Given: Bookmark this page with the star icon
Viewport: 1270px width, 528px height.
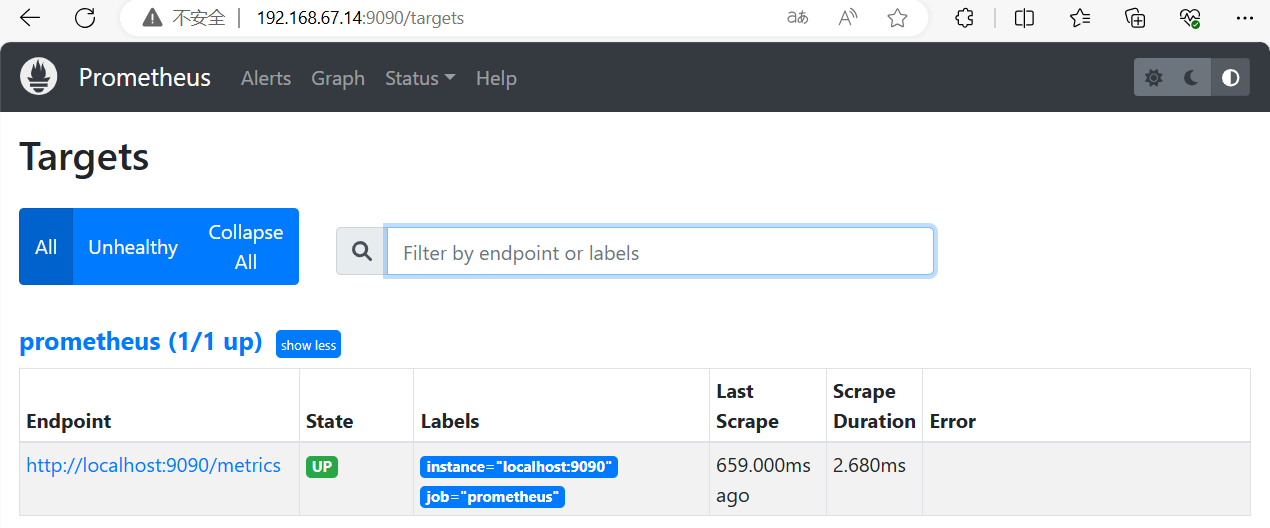Looking at the screenshot, I should coord(897,18).
